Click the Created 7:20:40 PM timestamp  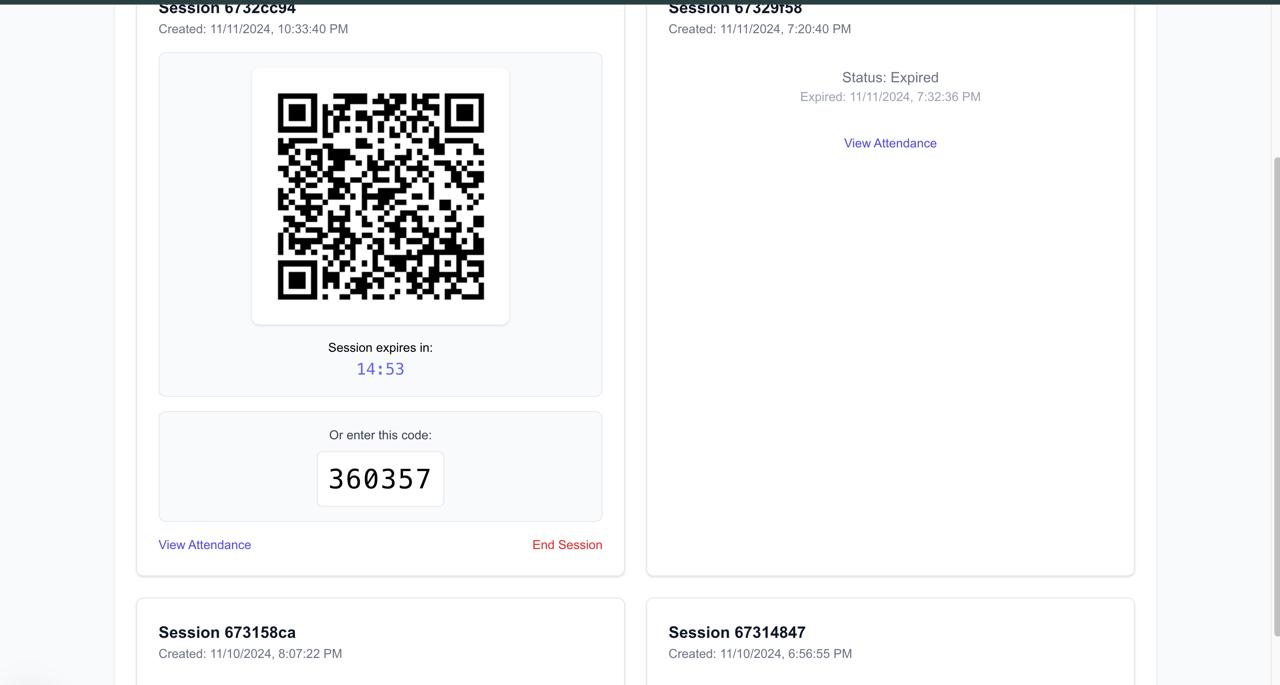[760, 29]
